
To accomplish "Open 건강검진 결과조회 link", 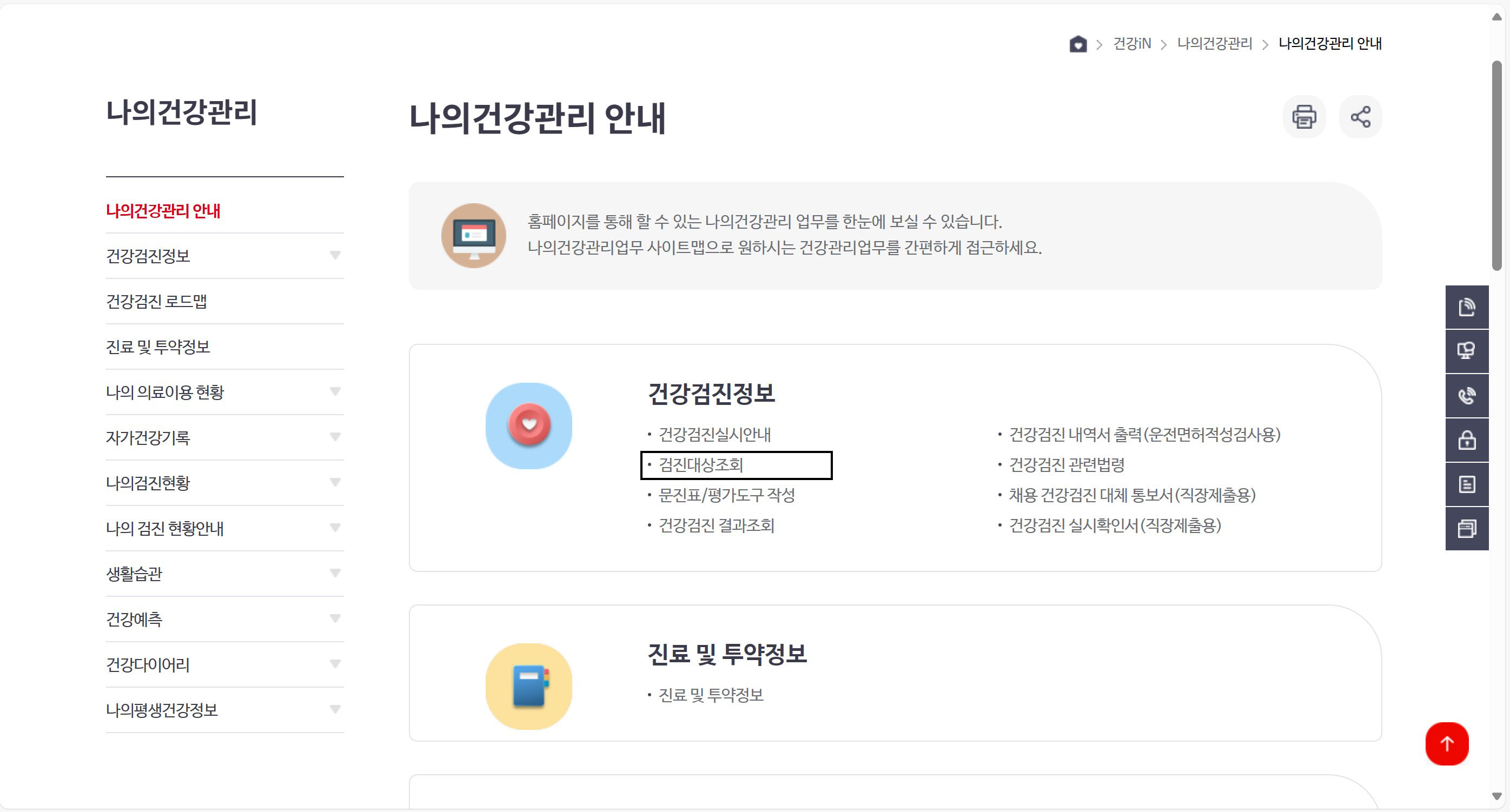I will 716,525.
